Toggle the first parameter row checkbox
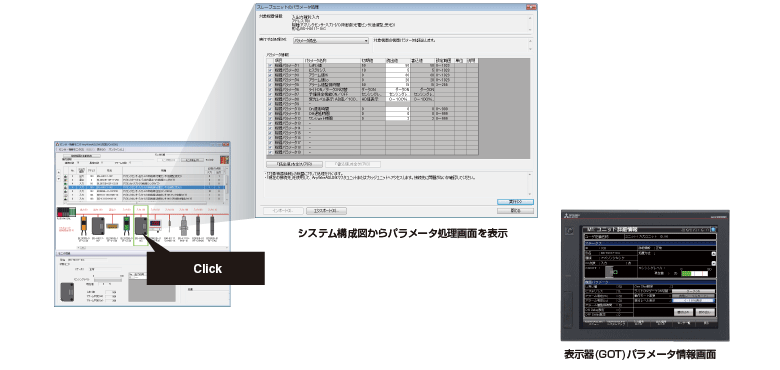Screen dimensions: 780x370 pos(270,66)
